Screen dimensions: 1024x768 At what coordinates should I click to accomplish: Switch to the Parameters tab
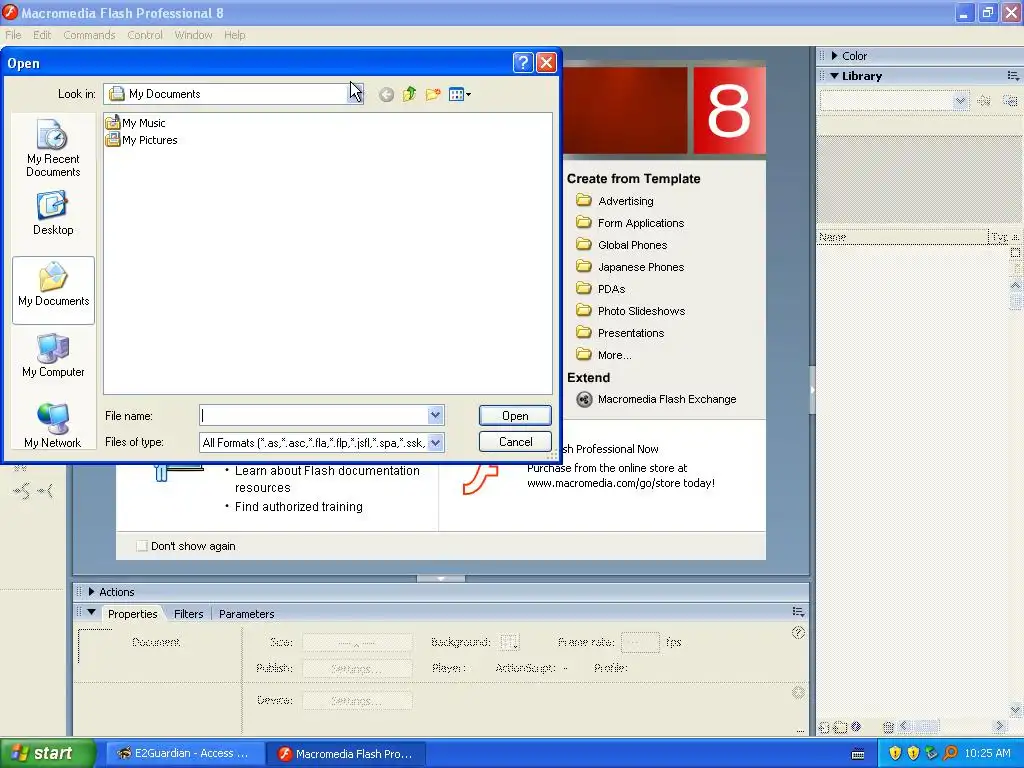246,614
